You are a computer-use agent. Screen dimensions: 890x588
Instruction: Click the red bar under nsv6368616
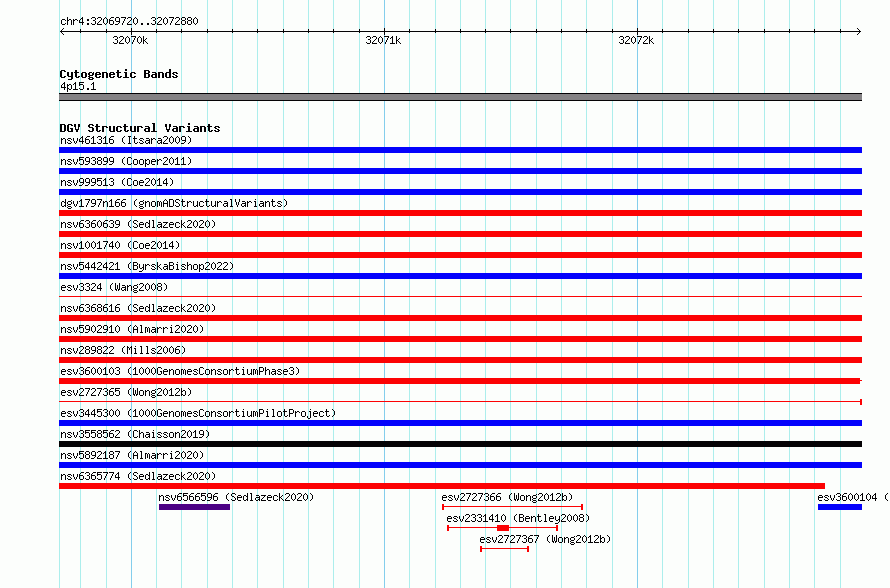(x=460, y=318)
